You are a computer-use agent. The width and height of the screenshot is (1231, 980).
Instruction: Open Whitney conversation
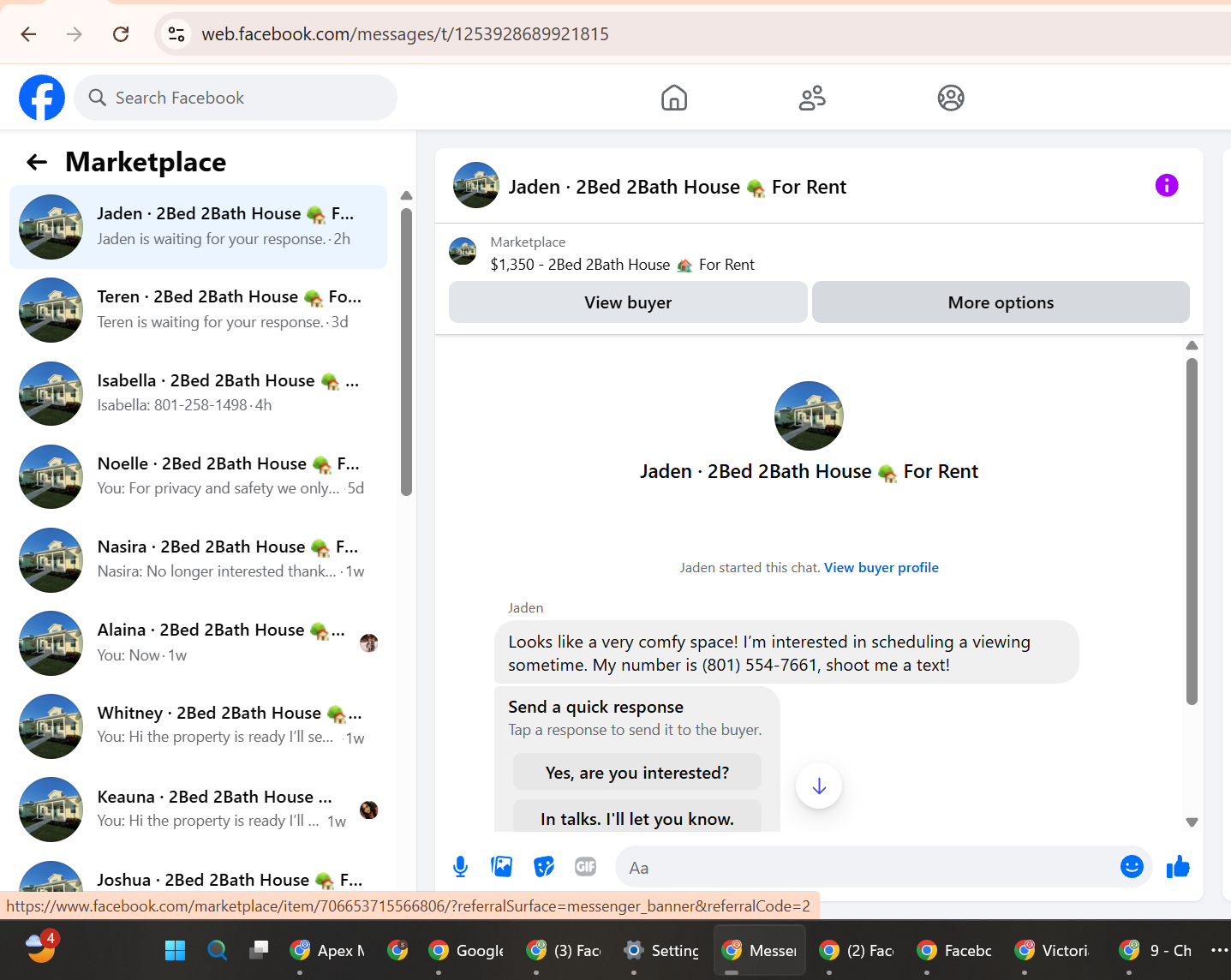click(x=198, y=725)
